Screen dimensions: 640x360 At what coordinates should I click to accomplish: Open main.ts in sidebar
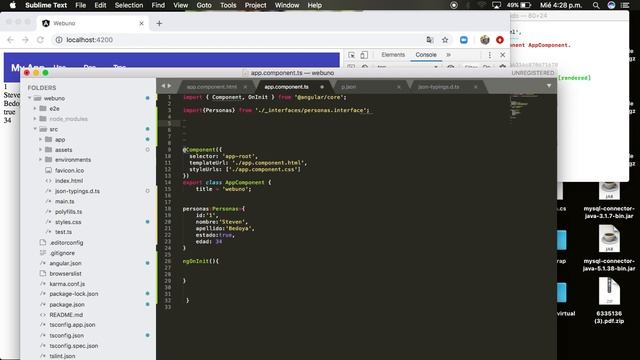(64, 201)
